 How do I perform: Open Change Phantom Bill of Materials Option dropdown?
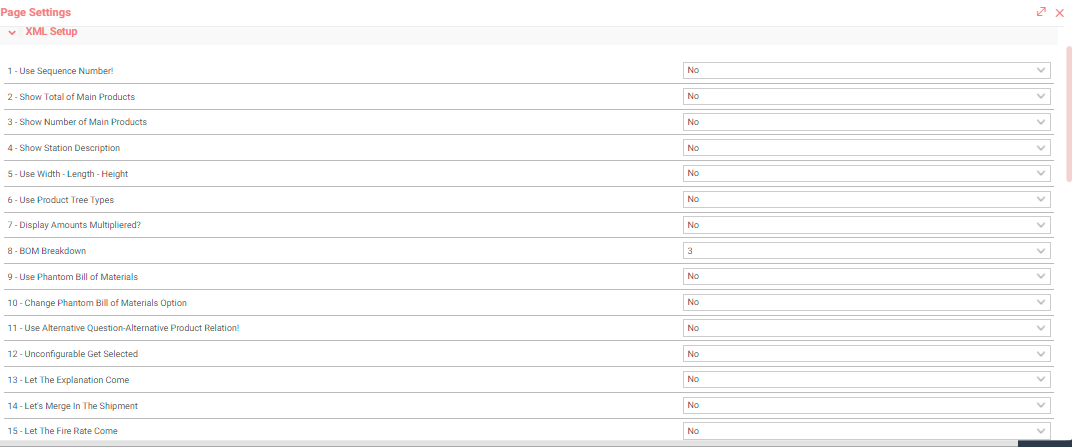(866, 302)
